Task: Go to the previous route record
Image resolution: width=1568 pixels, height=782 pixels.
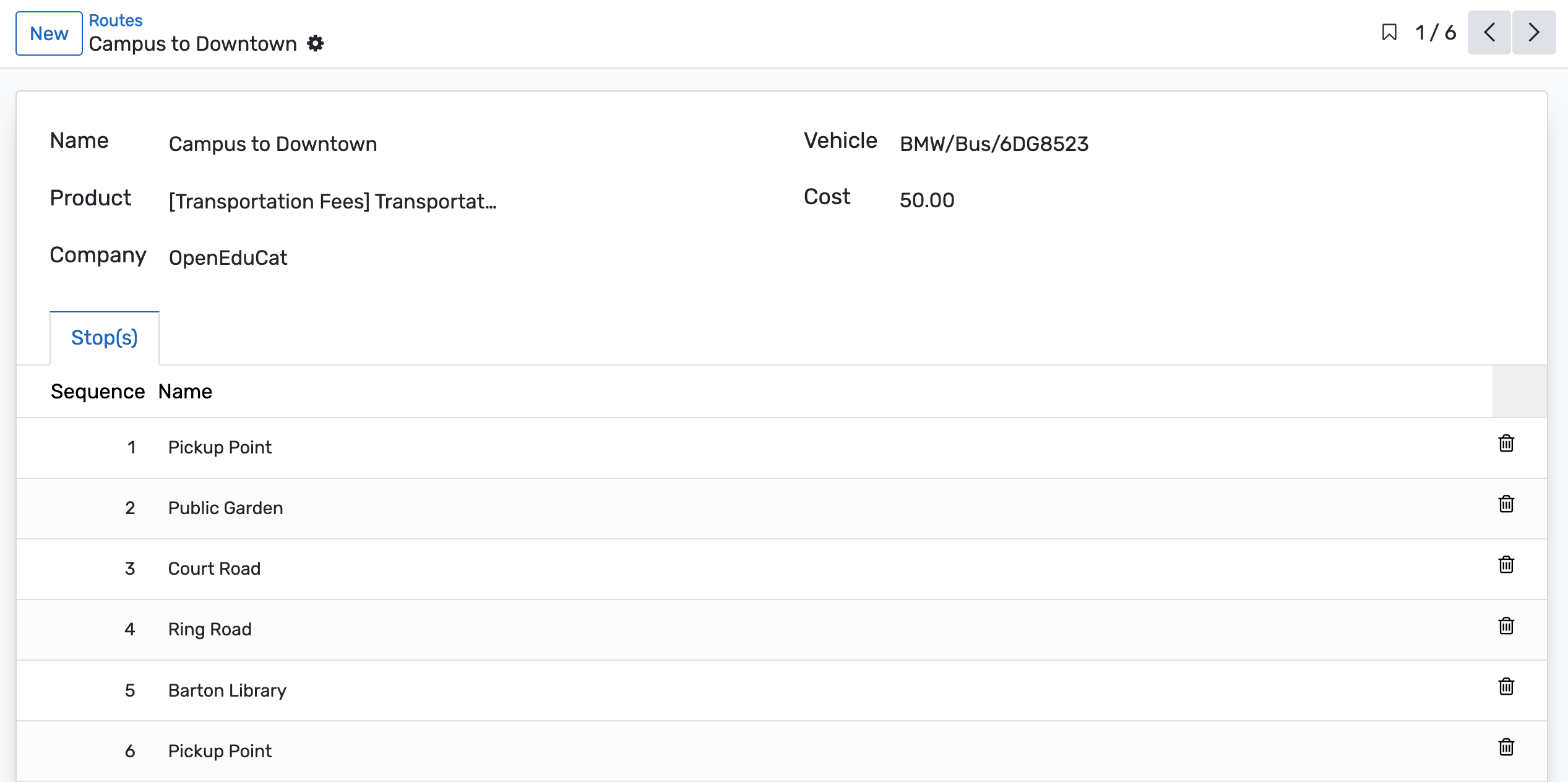Action: 1489,32
